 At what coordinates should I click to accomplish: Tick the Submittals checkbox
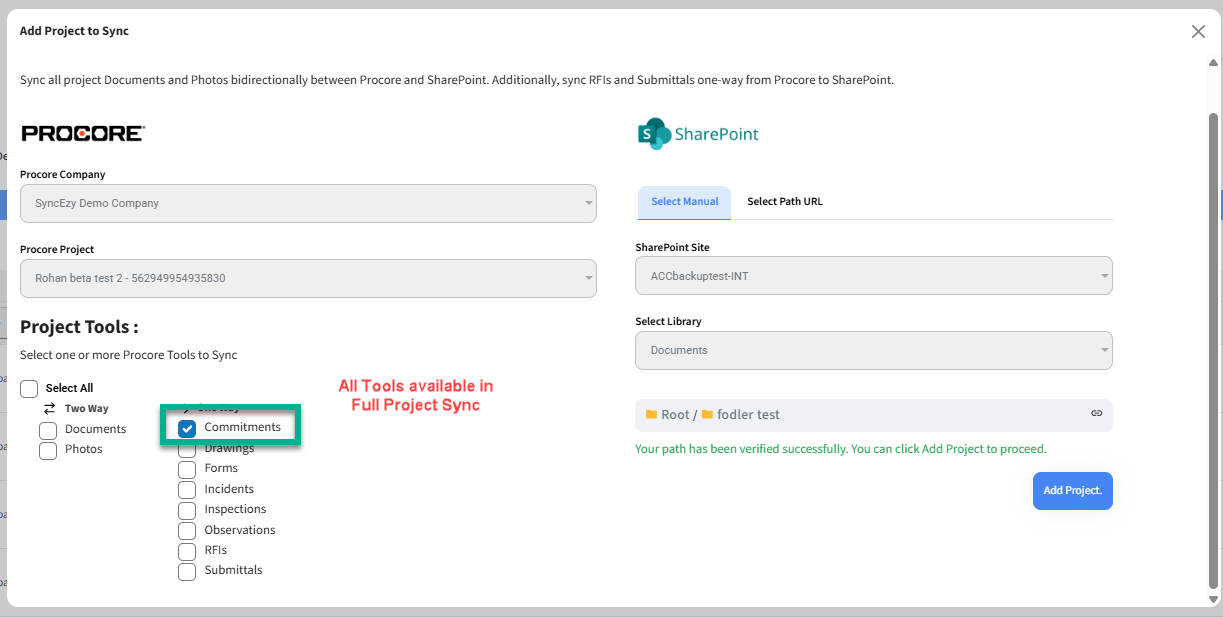point(187,571)
